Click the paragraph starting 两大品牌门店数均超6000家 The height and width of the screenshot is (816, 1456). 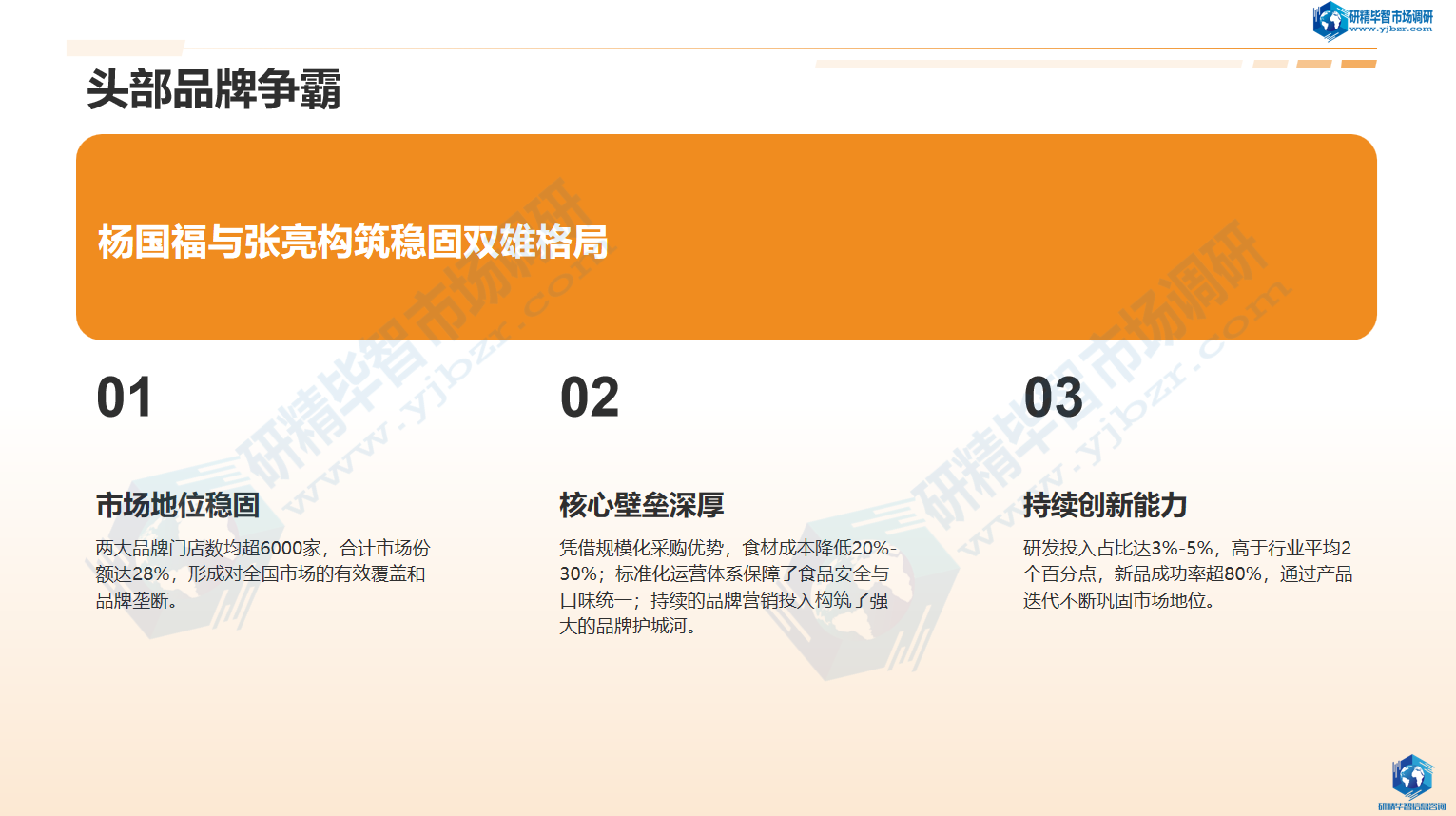click(x=262, y=574)
